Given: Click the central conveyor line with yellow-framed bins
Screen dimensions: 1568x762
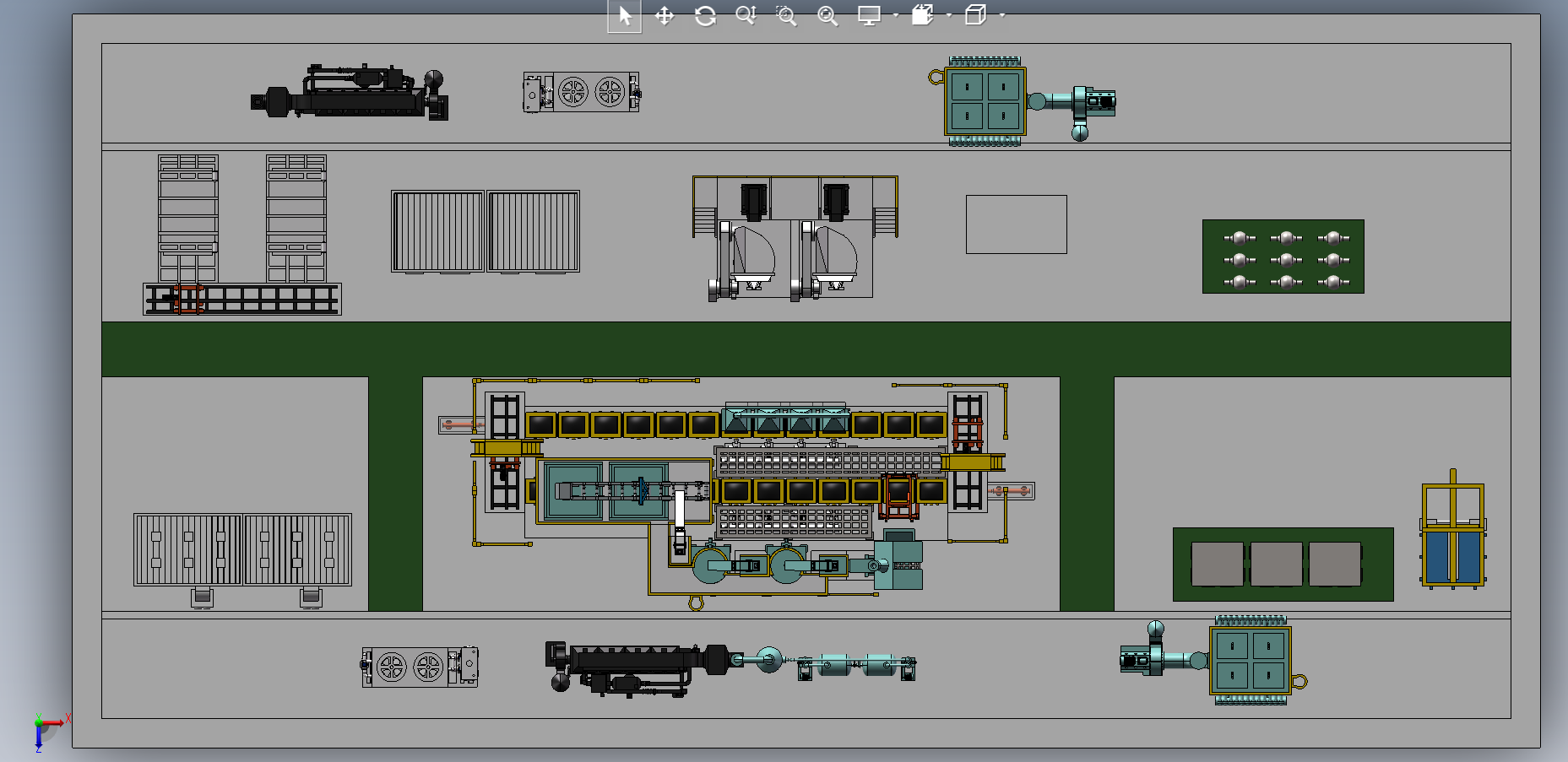Looking at the screenshot, I should [x=735, y=424].
